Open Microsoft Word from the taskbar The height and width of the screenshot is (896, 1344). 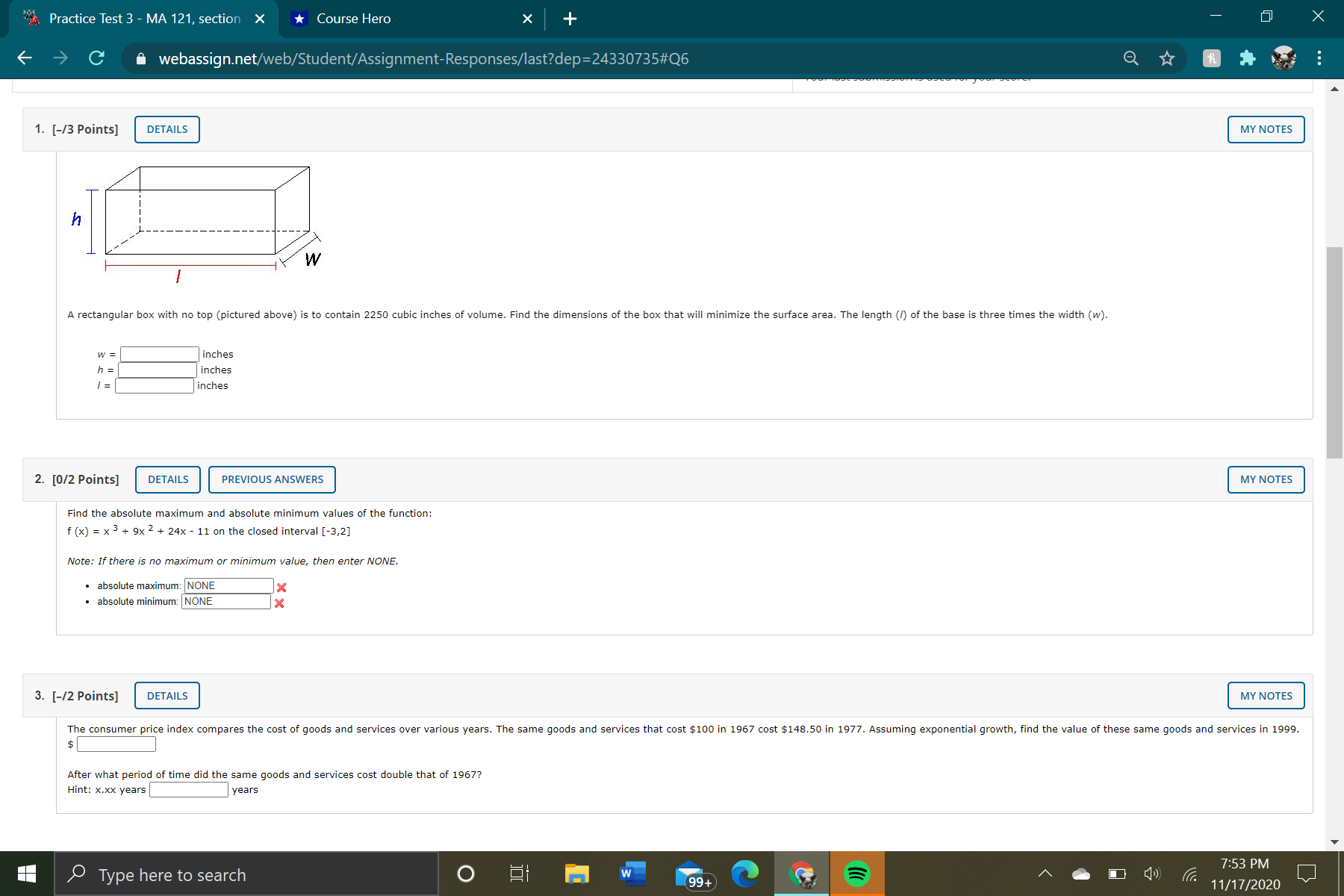pos(632,873)
